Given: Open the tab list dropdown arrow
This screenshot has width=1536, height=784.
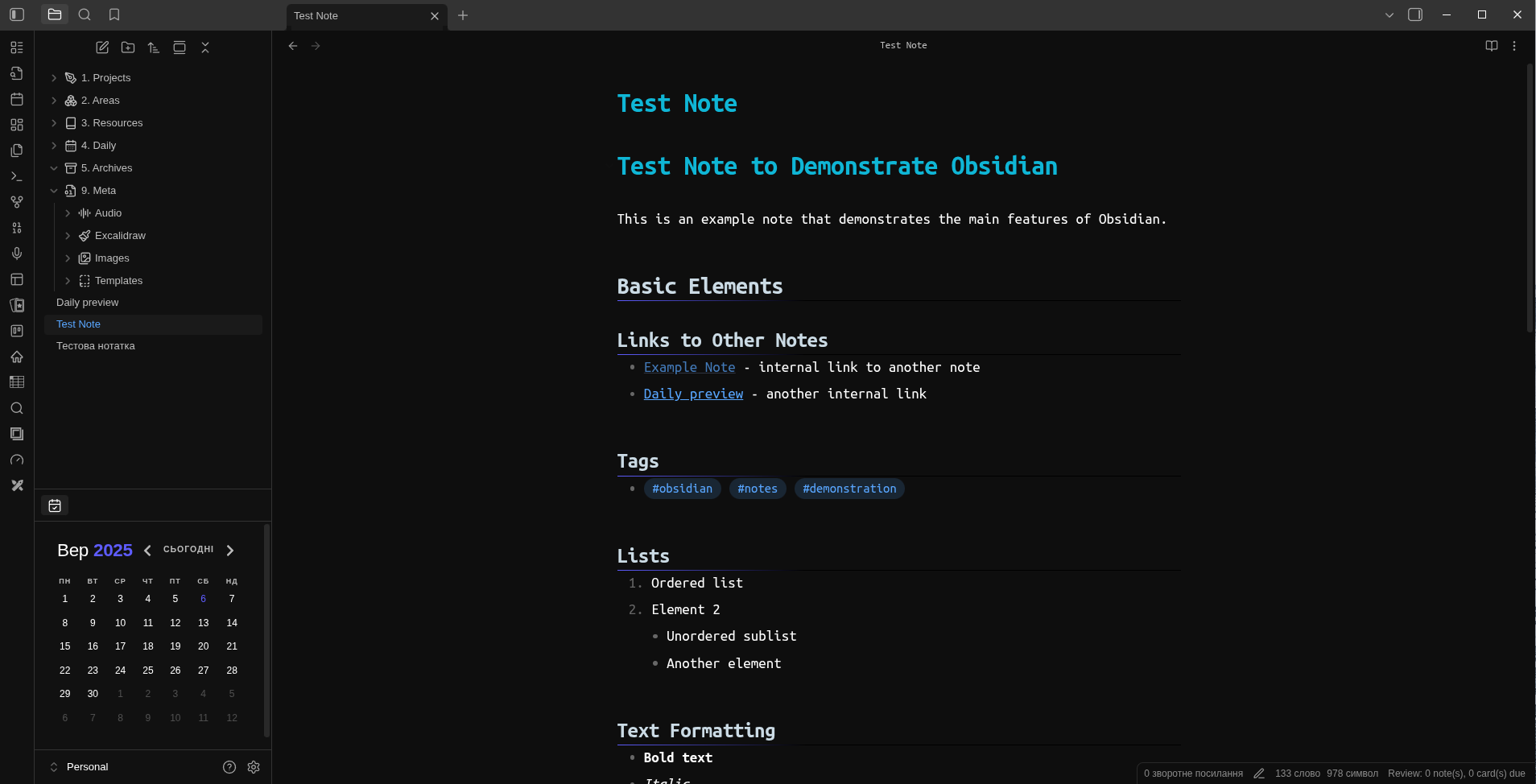Looking at the screenshot, I should click(1389, 14).
